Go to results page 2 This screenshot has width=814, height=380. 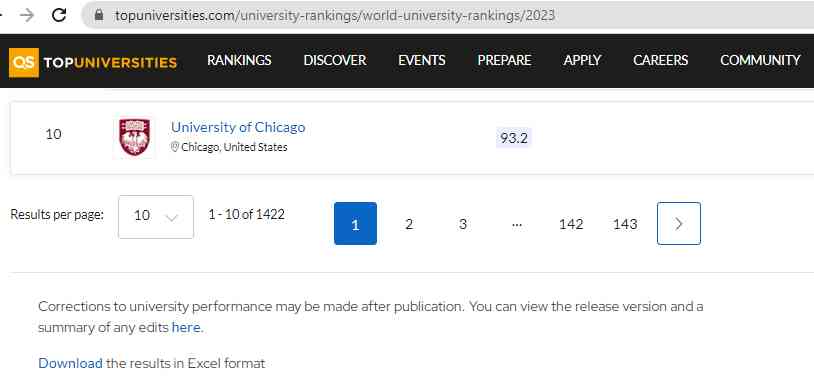[x=409, y=224]
